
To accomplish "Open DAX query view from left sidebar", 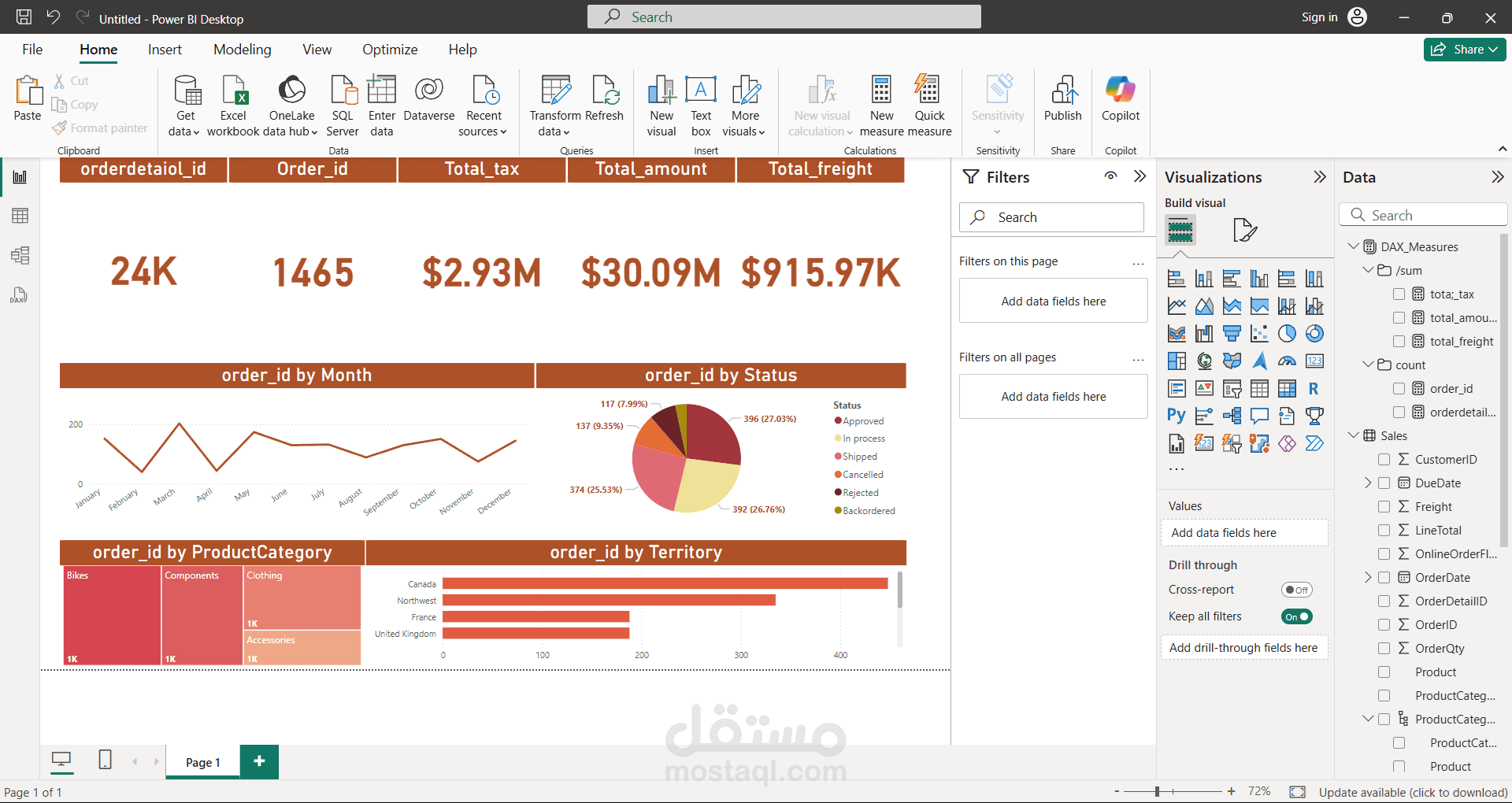I will tap(20, 294).
